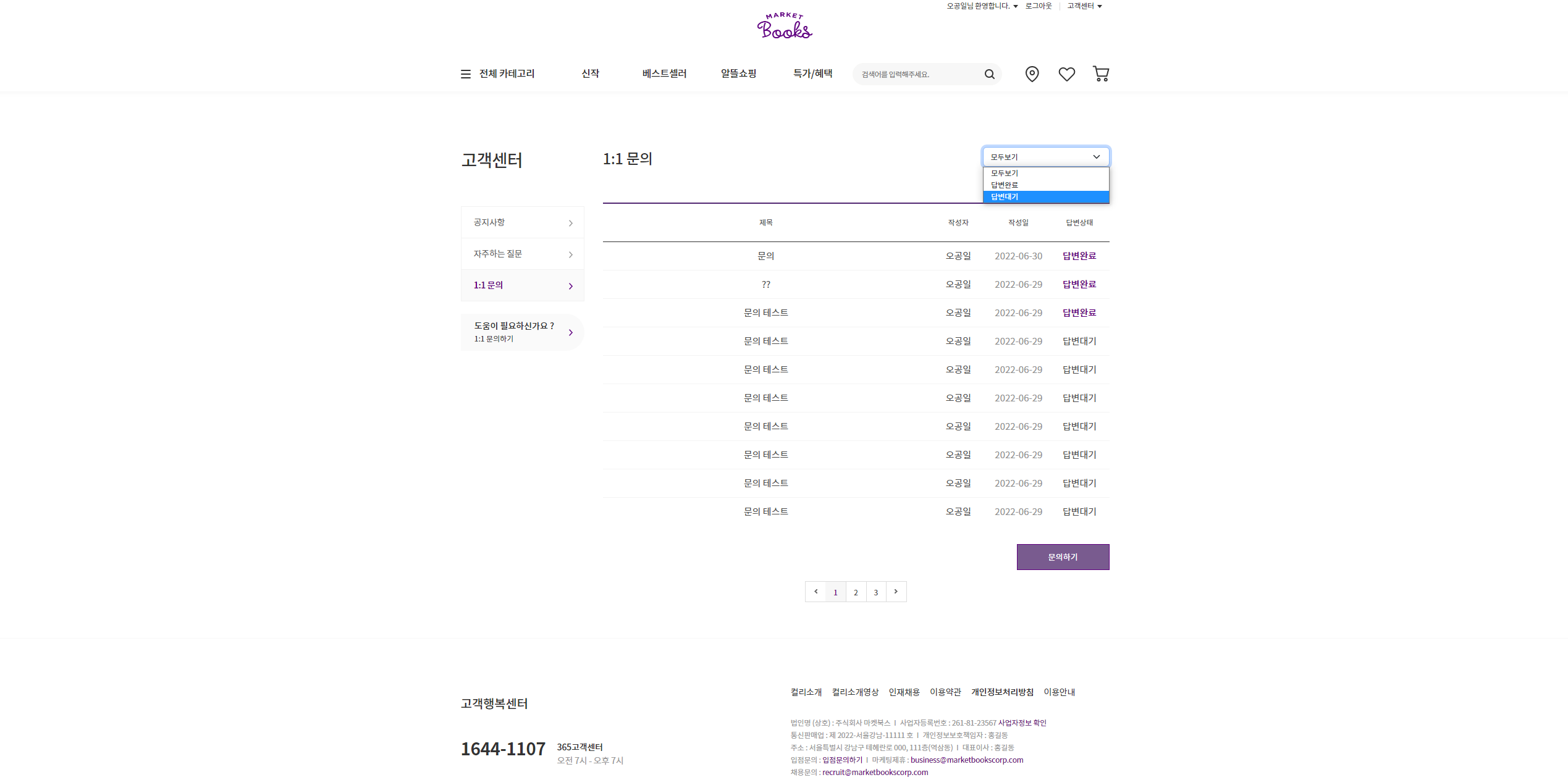Screen dimensions: 1568x780
Task: Click the Market Books logo
Action: pyautogui.click(x=784, y=27)
